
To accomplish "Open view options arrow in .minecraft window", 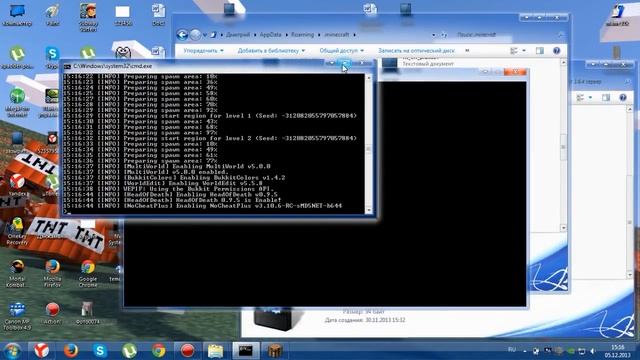I will [x=524, y=51].
